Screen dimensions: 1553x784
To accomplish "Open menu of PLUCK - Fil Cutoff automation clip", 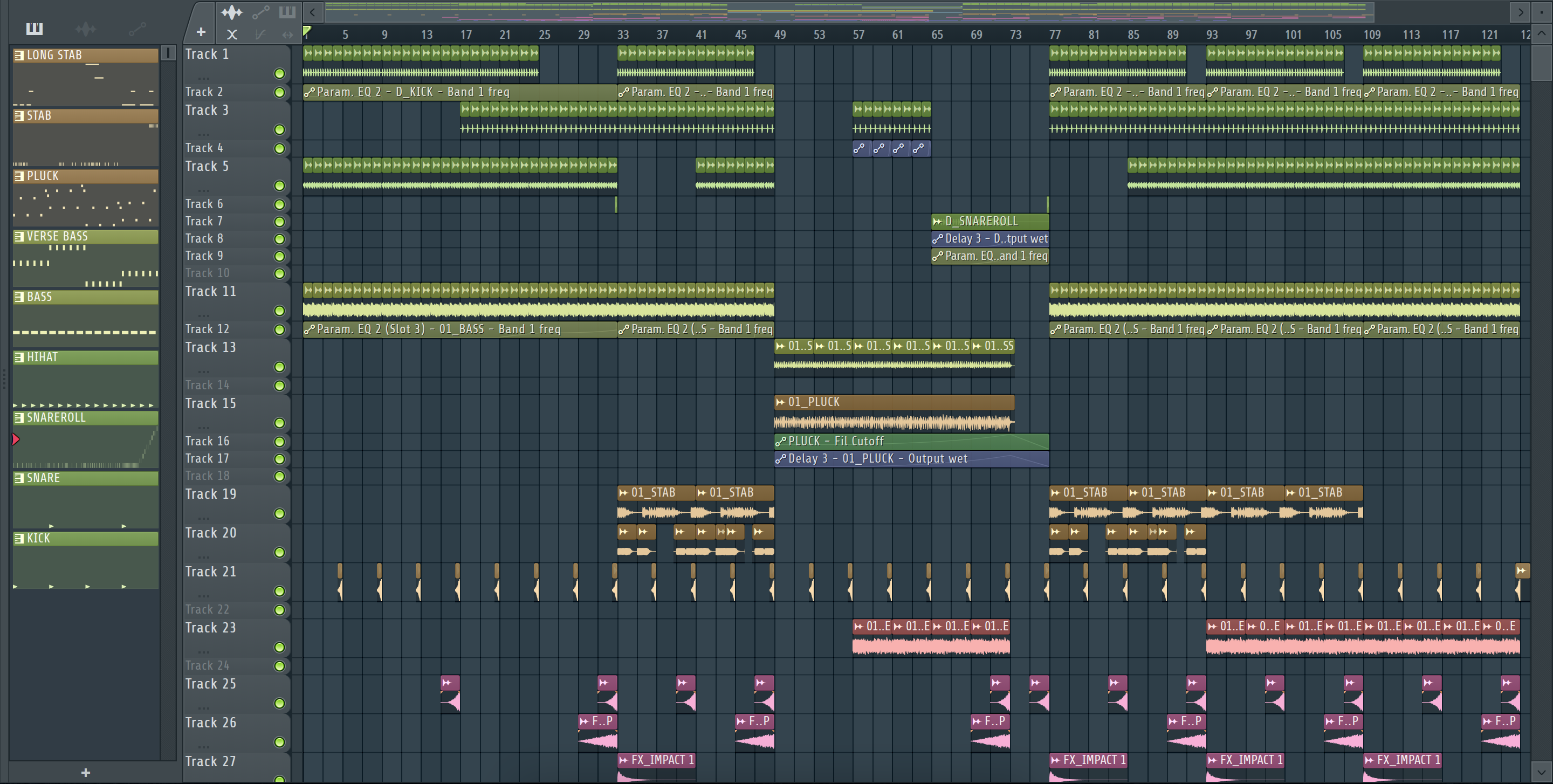I will [x=781, y=441].
